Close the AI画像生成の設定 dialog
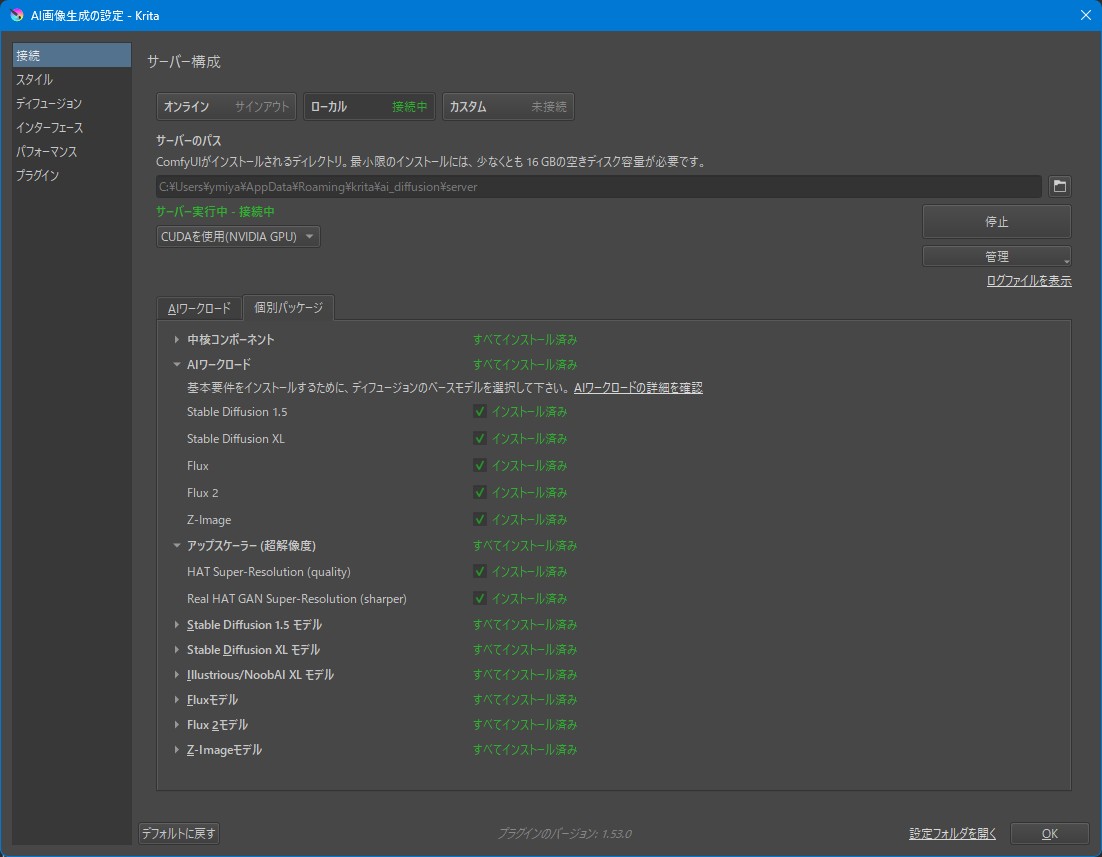 point(1085,15)
